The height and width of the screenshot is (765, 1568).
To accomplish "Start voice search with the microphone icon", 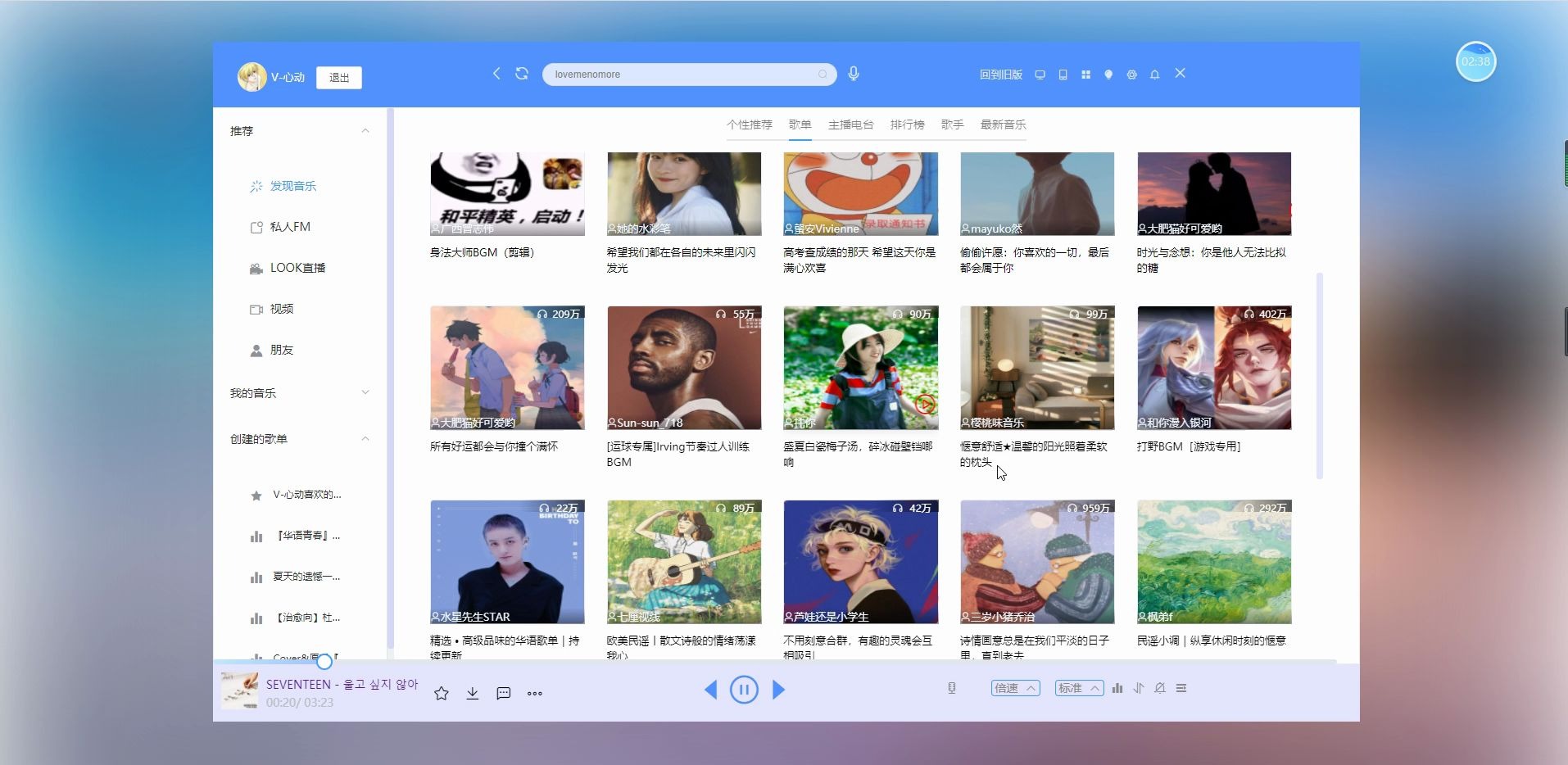I will pos(854,74).
